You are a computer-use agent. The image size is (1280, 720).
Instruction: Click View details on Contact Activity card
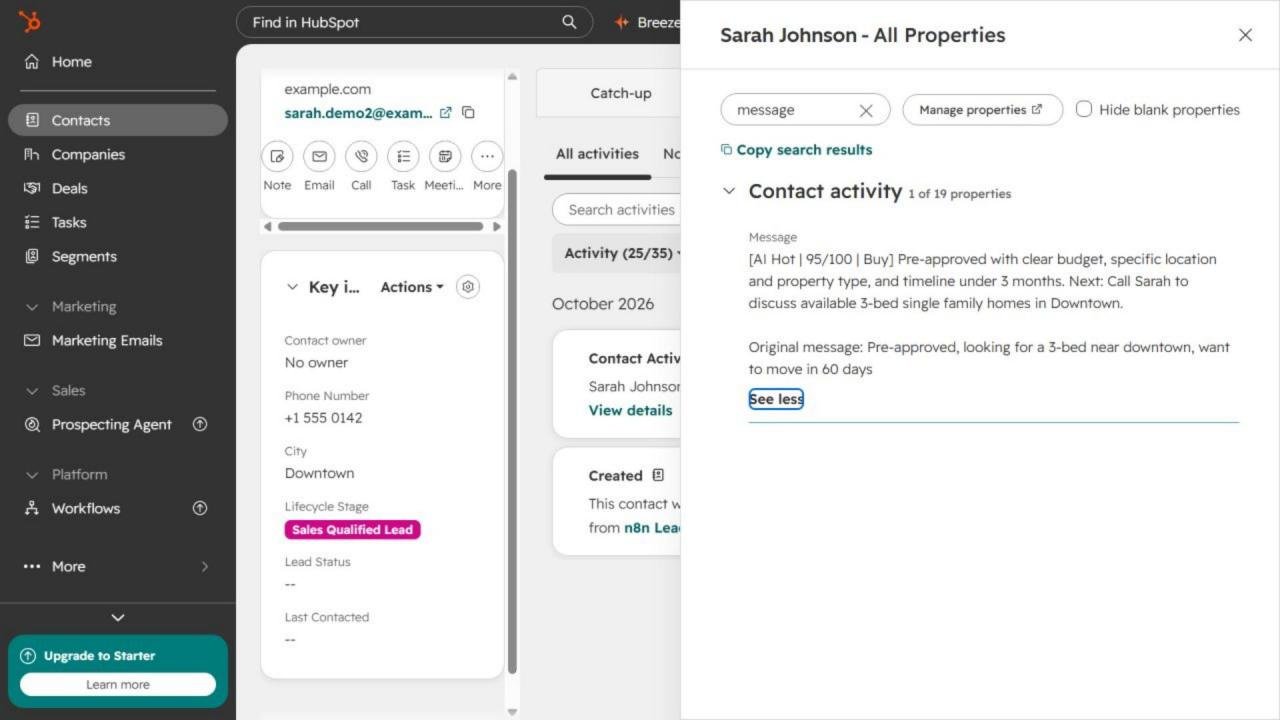[x=630, y=410]
